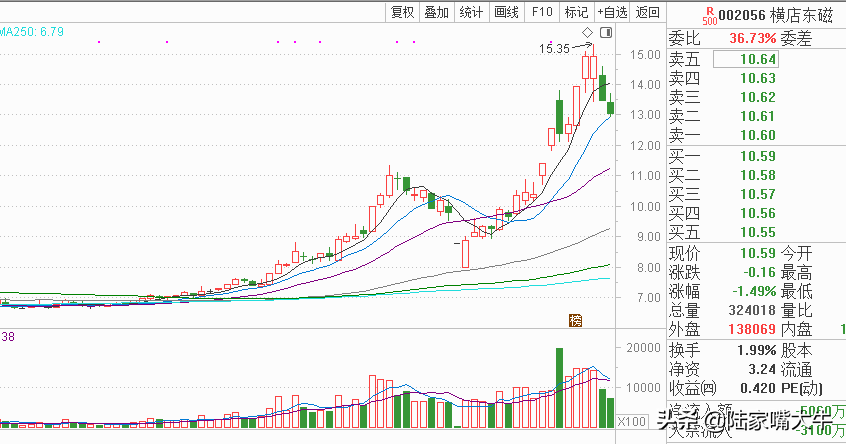
Task: Add stock via +自选 button
Action: pyautogui.click(x=612, y=12)
